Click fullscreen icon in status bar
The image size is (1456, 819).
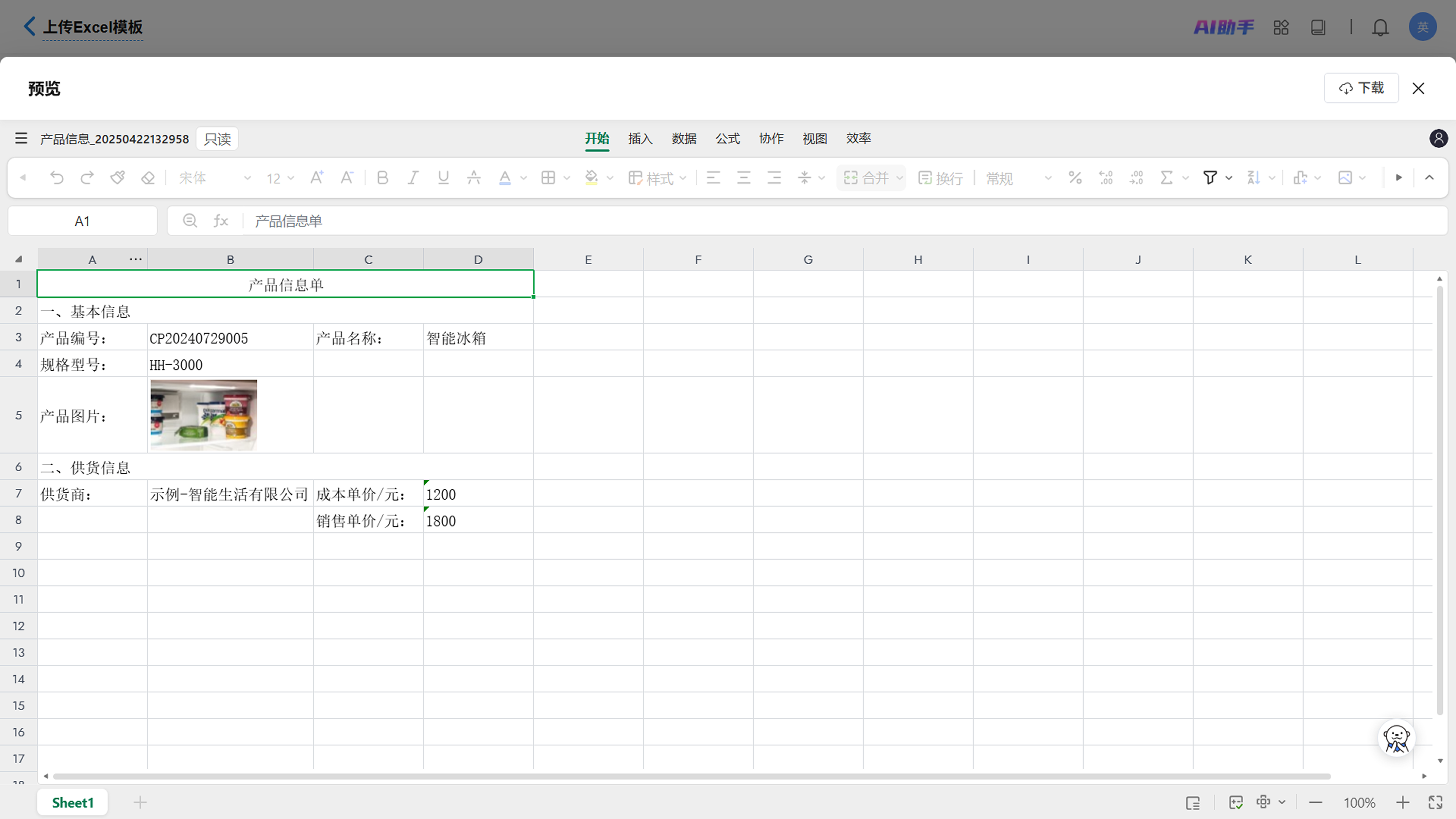[x=1436, y=803]
